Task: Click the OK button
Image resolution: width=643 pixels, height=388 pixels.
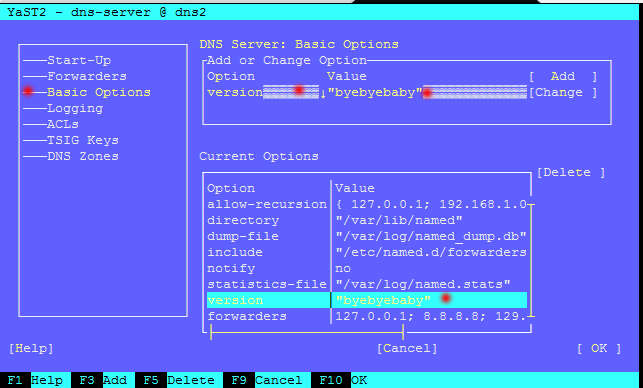Action: [x=599, y=349]
